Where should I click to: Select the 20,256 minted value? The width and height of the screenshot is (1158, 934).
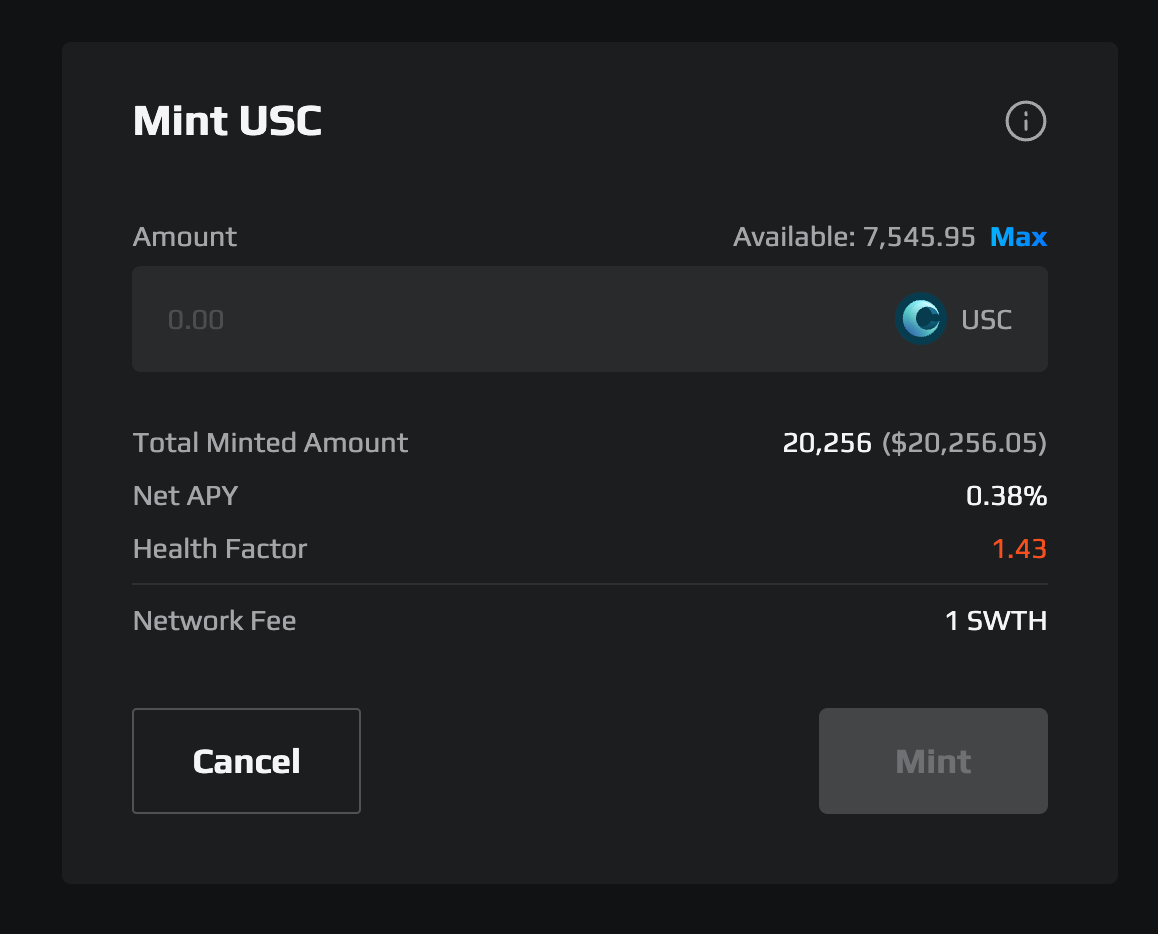827,443
